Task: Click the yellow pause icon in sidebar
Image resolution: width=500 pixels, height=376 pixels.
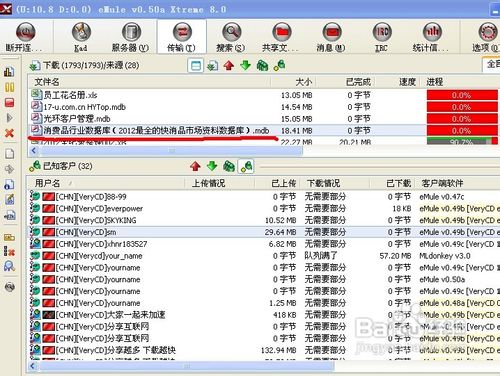Action: (x=9, y=87)
